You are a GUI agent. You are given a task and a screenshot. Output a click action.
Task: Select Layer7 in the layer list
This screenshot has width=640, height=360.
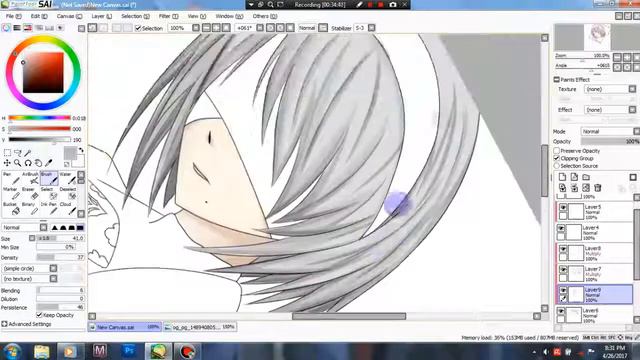click(595, 273)
